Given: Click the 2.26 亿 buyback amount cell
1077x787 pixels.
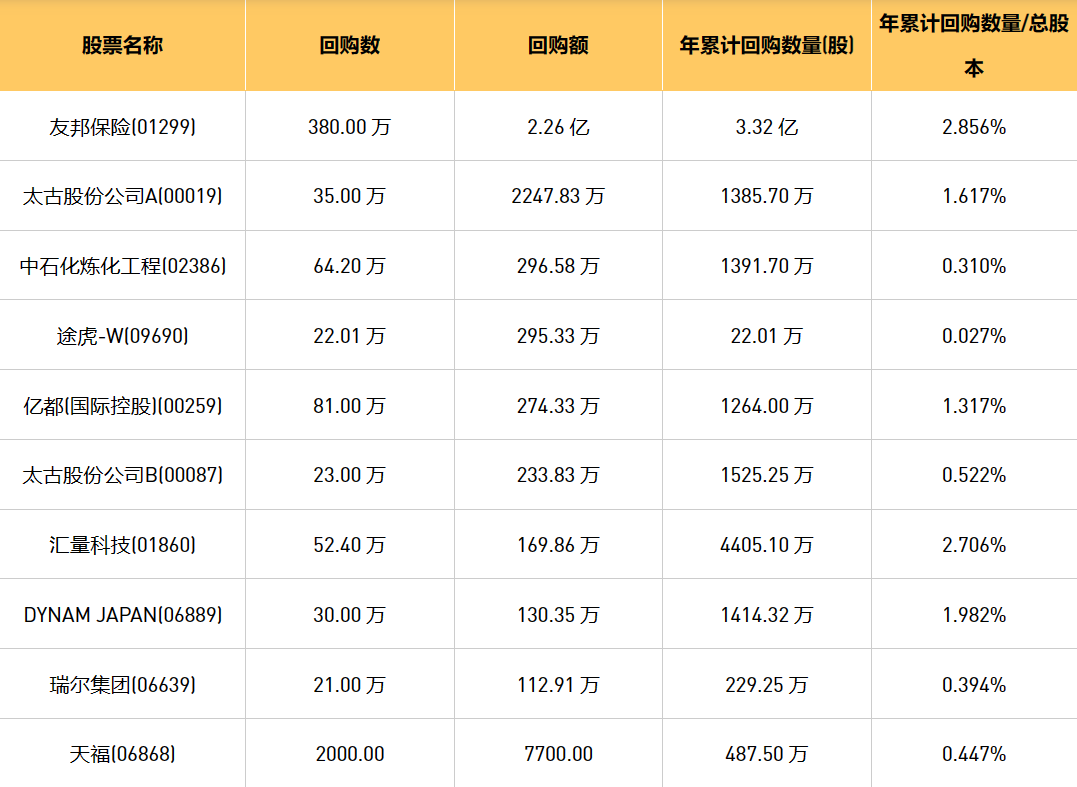Looking at the screenshot, I should [558, 127].
